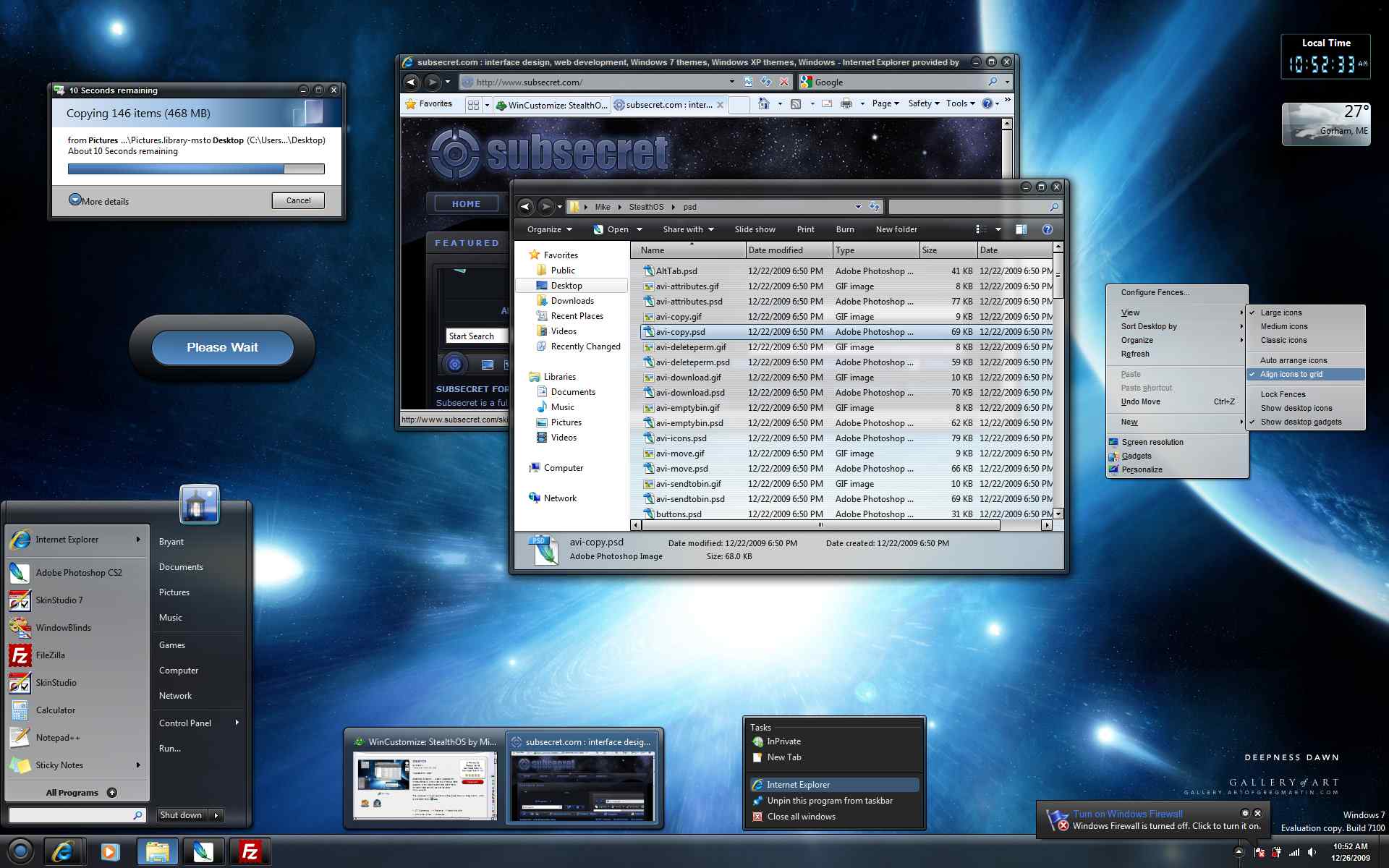Toggle Auto arrange icons

[1305, 360]
